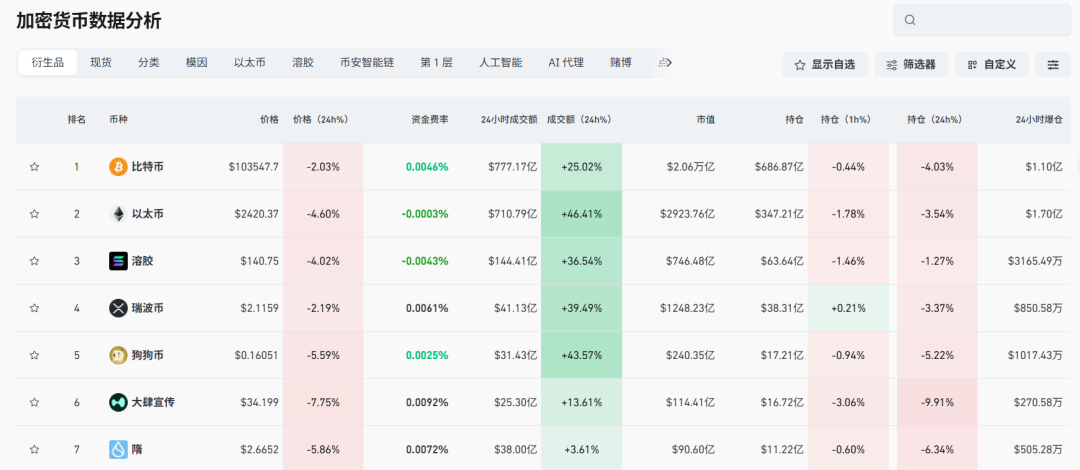
Task: Click the Ethereum coin icon
Action: tap(118, 214)
